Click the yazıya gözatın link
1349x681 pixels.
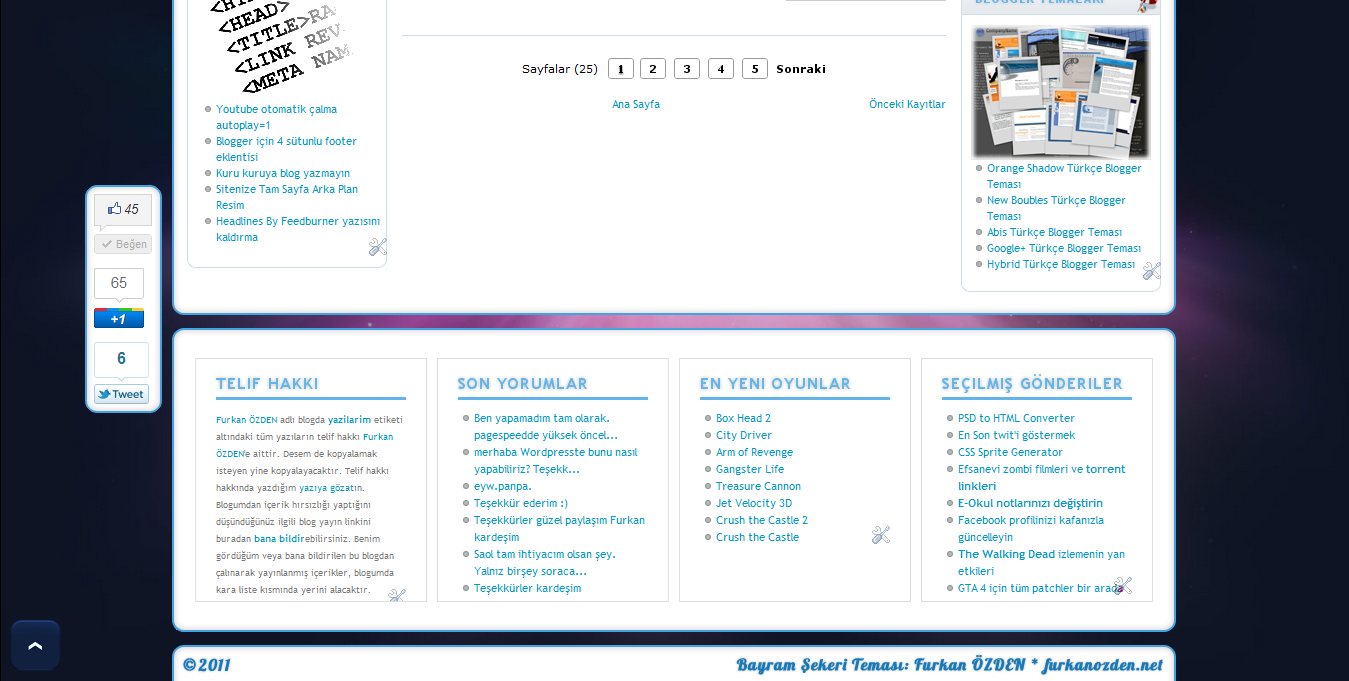(331, 488)
